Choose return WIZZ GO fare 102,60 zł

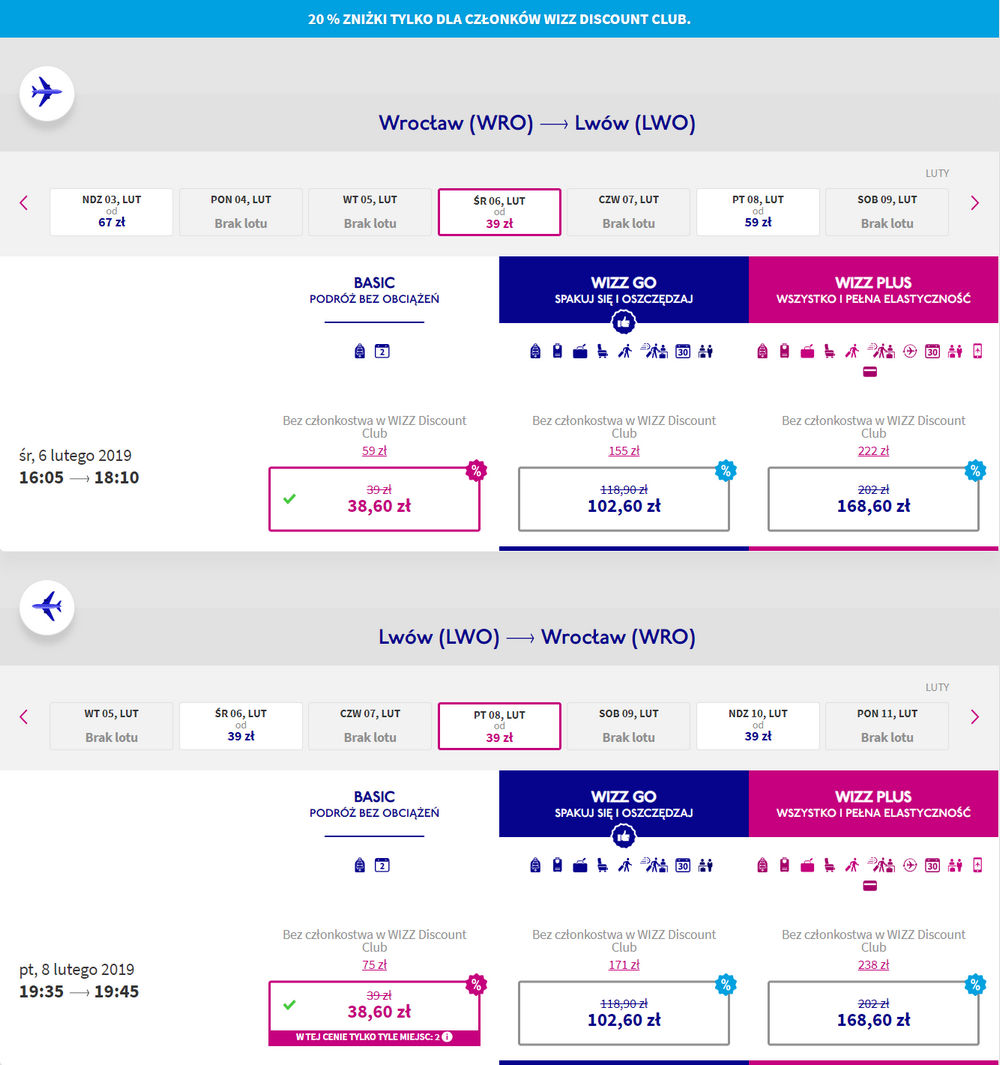click(x=624, y=1013)
